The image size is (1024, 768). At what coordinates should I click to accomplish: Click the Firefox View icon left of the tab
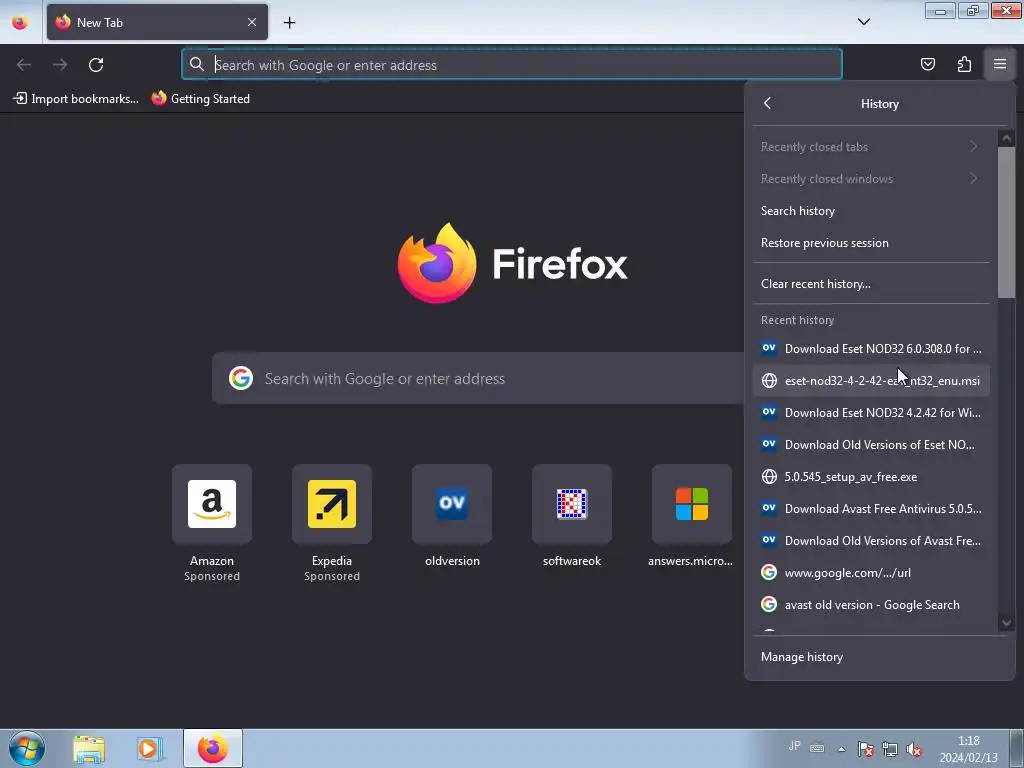point(20,22)
